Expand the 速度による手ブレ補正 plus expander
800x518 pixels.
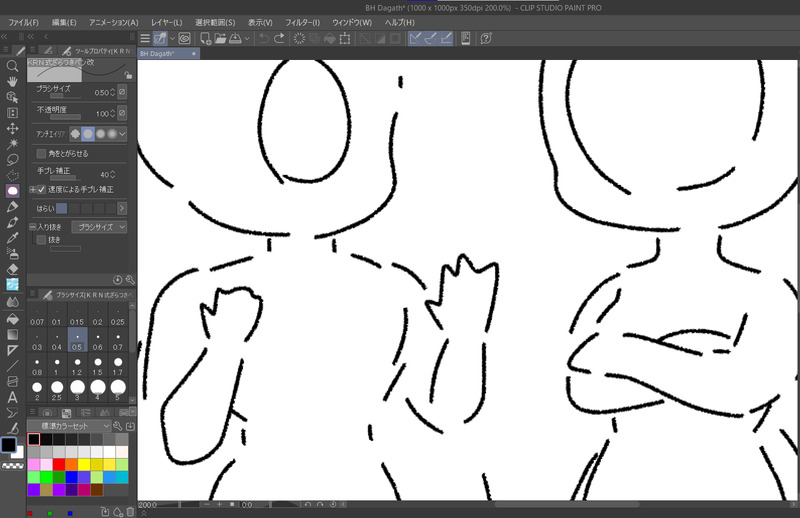point(33,189)
